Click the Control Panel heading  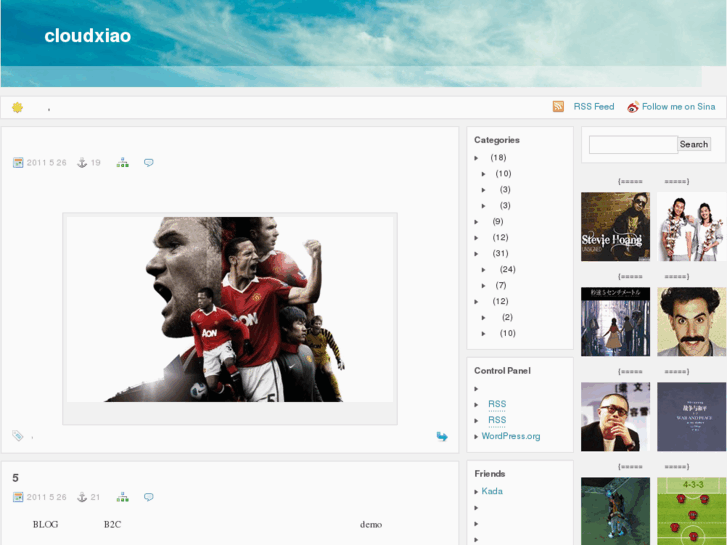pyautogui.click(x=502, y=371)
